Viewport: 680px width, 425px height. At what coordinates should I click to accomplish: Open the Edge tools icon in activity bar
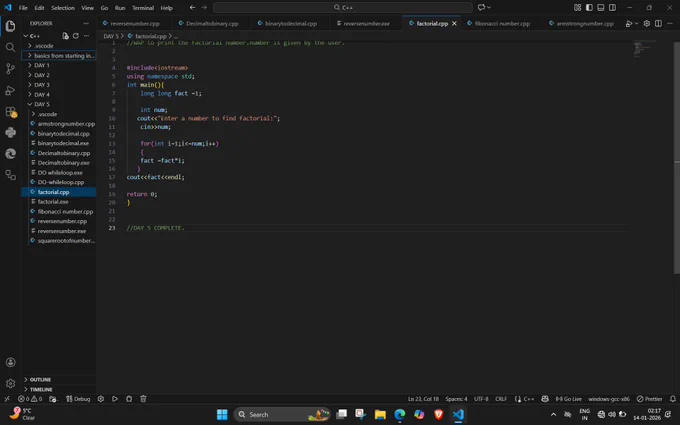point(10,154)
